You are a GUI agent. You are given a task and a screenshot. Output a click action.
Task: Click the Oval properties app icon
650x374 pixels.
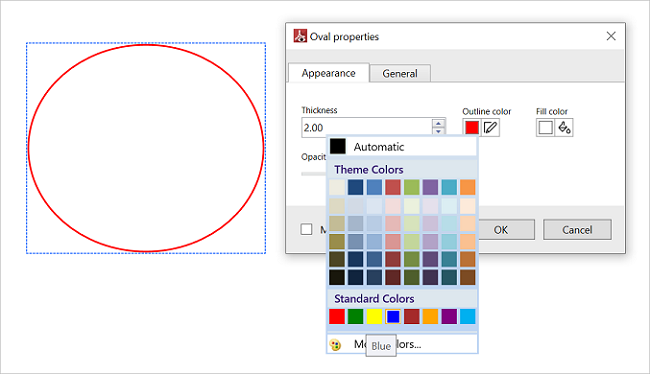(x=300, y=36)
